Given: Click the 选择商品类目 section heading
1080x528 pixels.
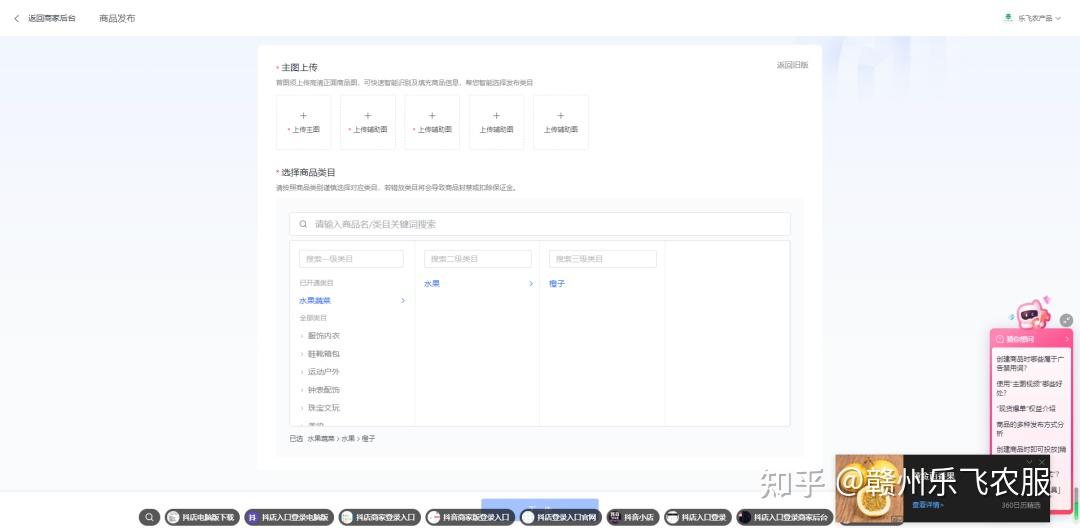Looking at the screenshot, I should coord(308,172).
